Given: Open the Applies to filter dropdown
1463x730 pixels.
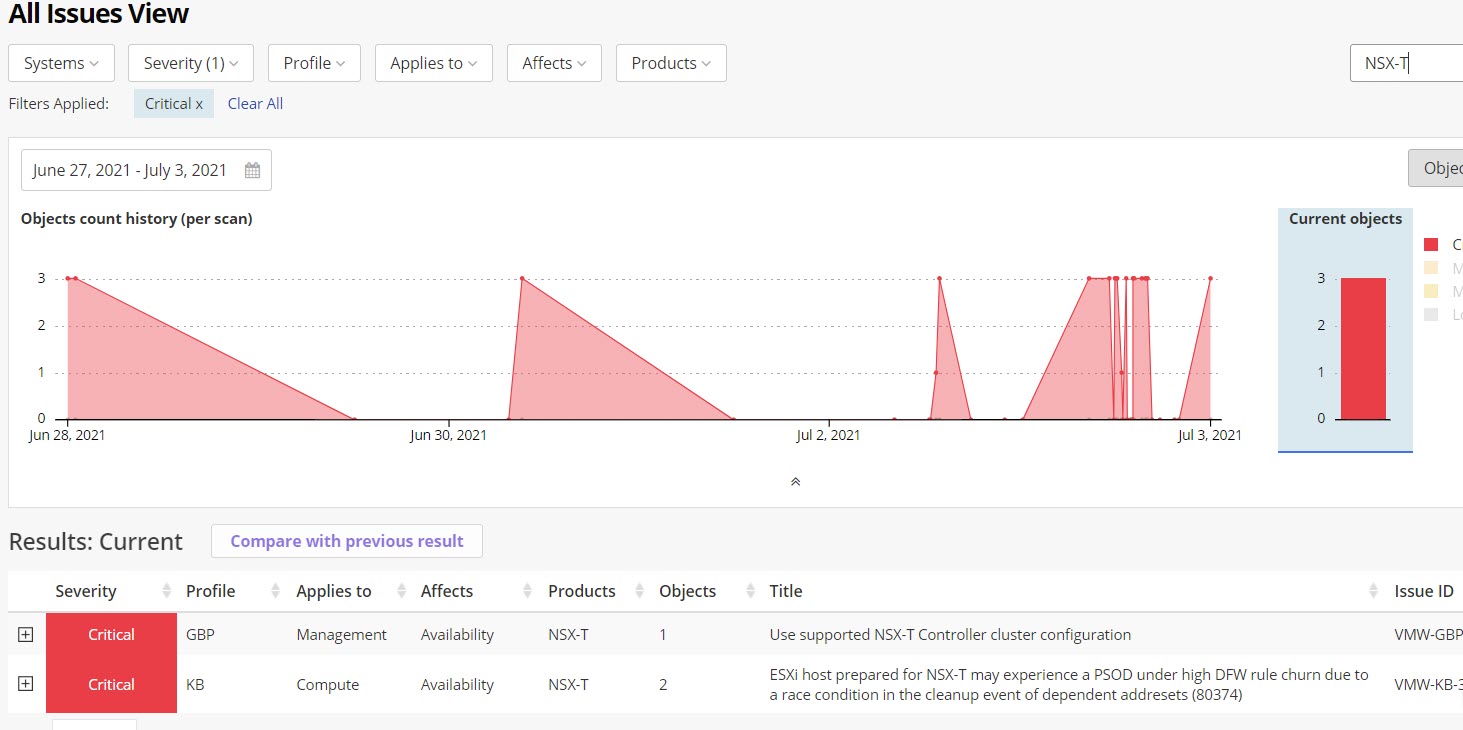Looking at the screenshot, I should pyautogui.click(x=433, y=63).
